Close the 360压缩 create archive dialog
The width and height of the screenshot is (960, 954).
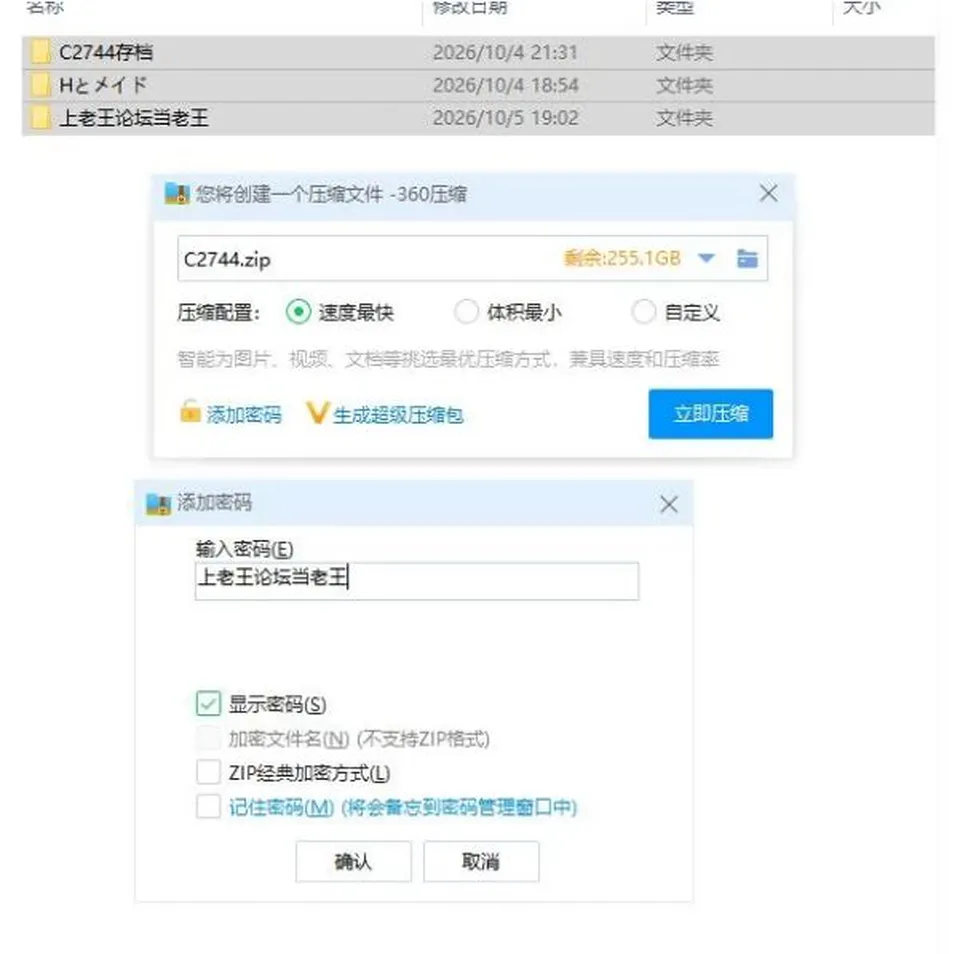click(768, 193)
